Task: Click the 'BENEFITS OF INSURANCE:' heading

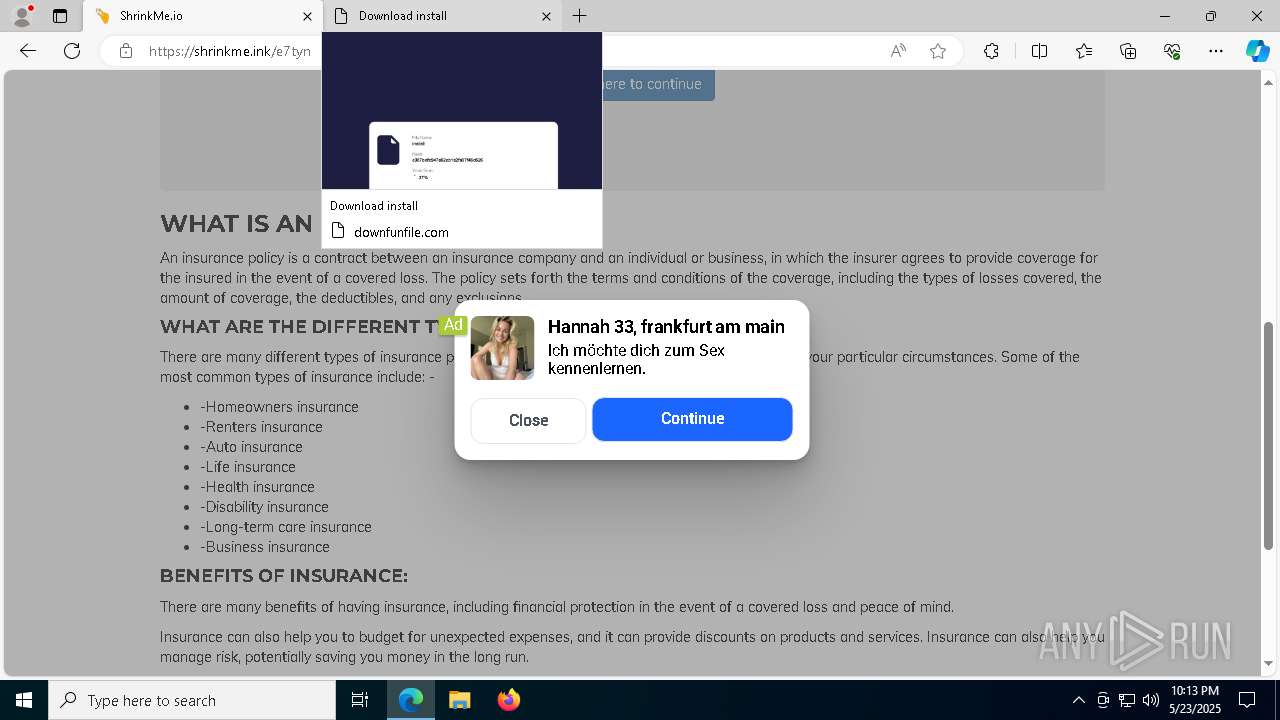Action: pos(284,576)
